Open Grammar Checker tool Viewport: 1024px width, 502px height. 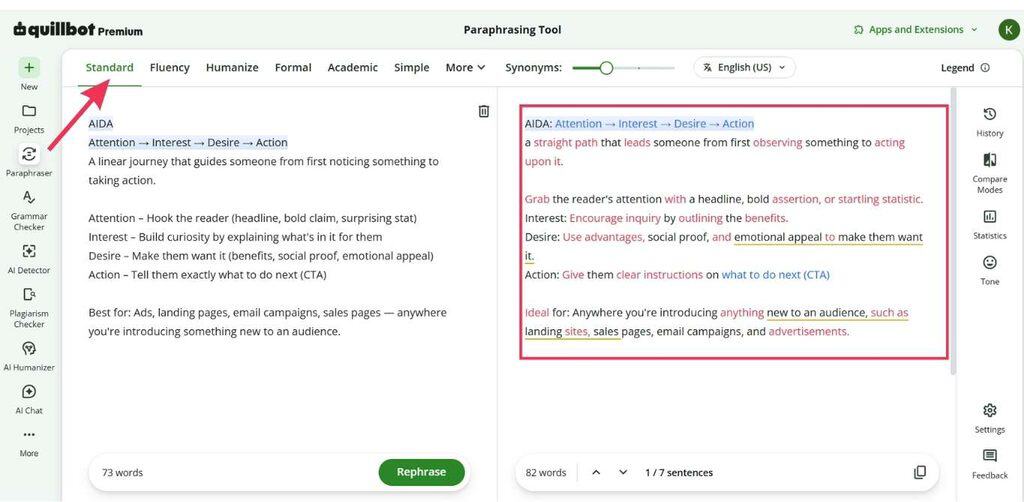point(29,211)
